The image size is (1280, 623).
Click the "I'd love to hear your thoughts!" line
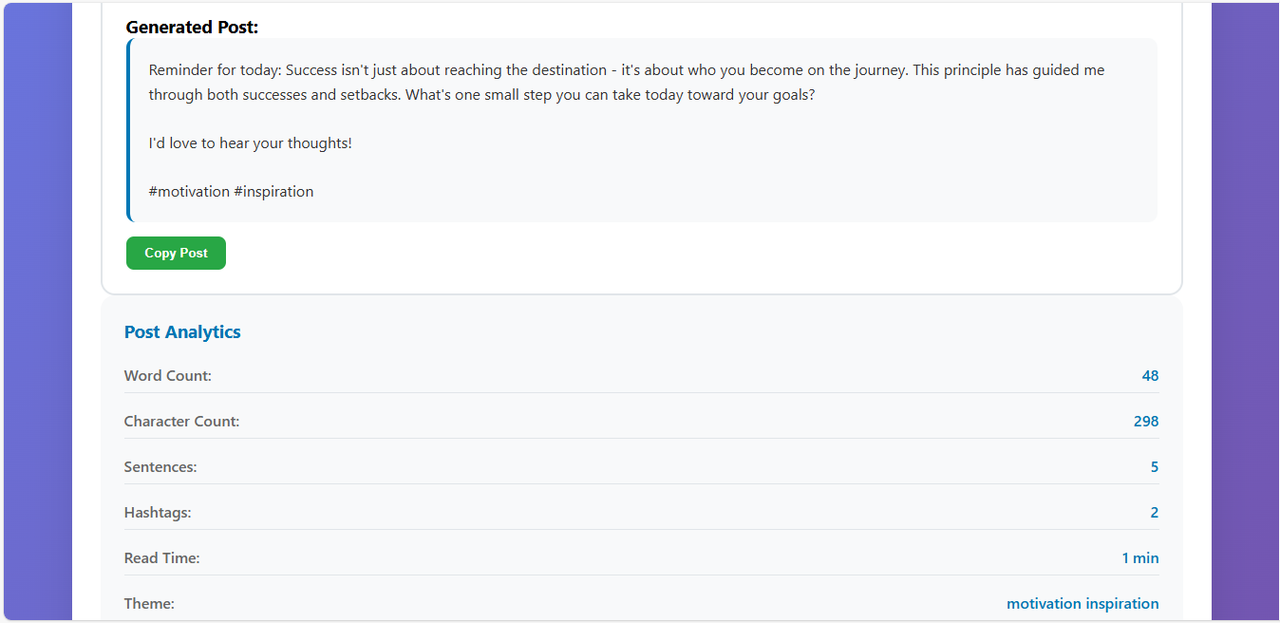click(x=250, y=143)
